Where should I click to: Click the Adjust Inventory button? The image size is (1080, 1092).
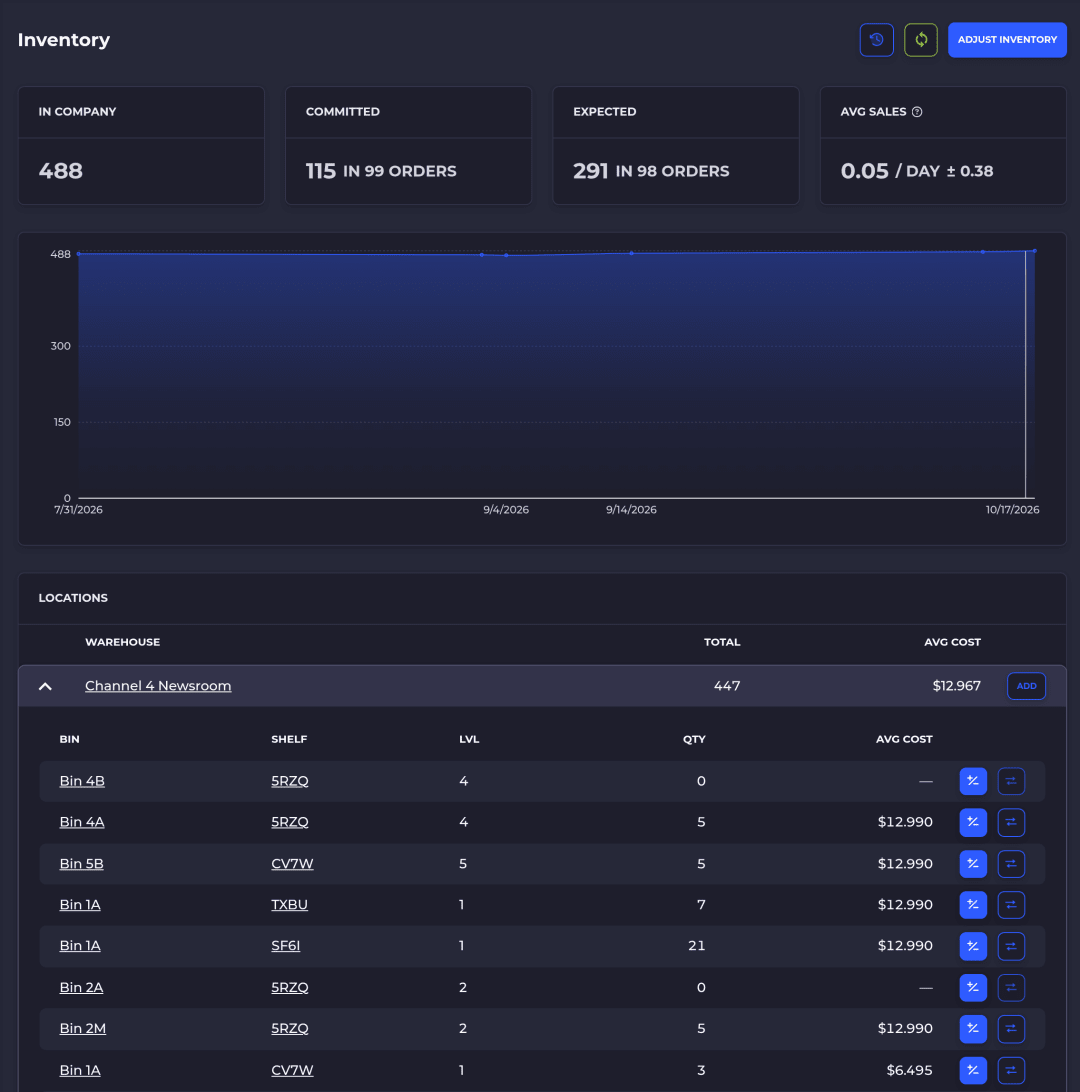pyautogui.click(x=1007, y=40)
